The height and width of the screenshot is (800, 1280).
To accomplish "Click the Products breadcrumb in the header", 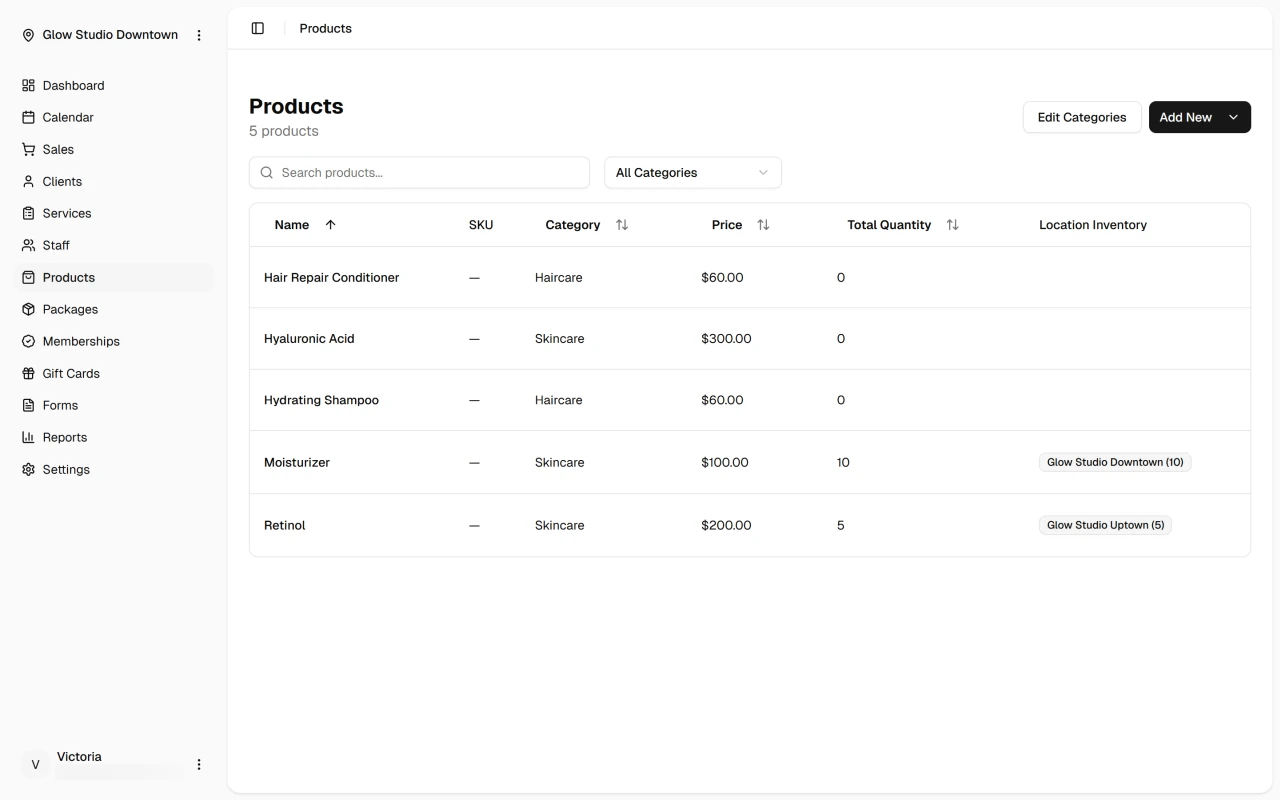I will click(326, 28).
